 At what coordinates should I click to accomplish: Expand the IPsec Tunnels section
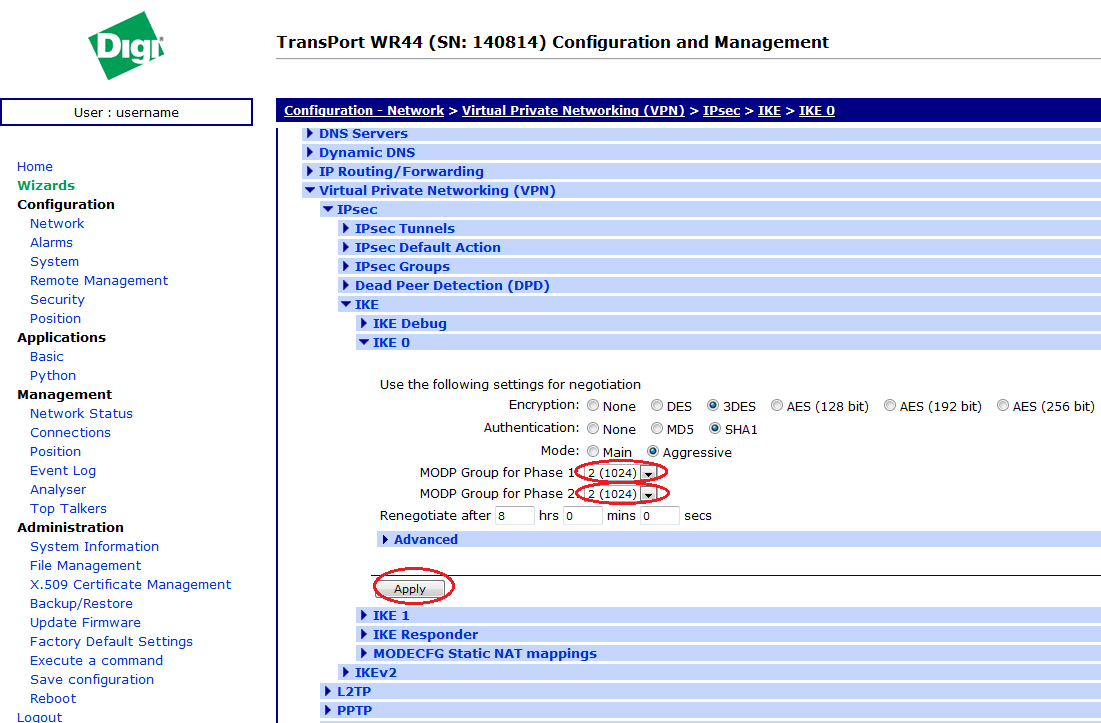[x=404, y=228]
